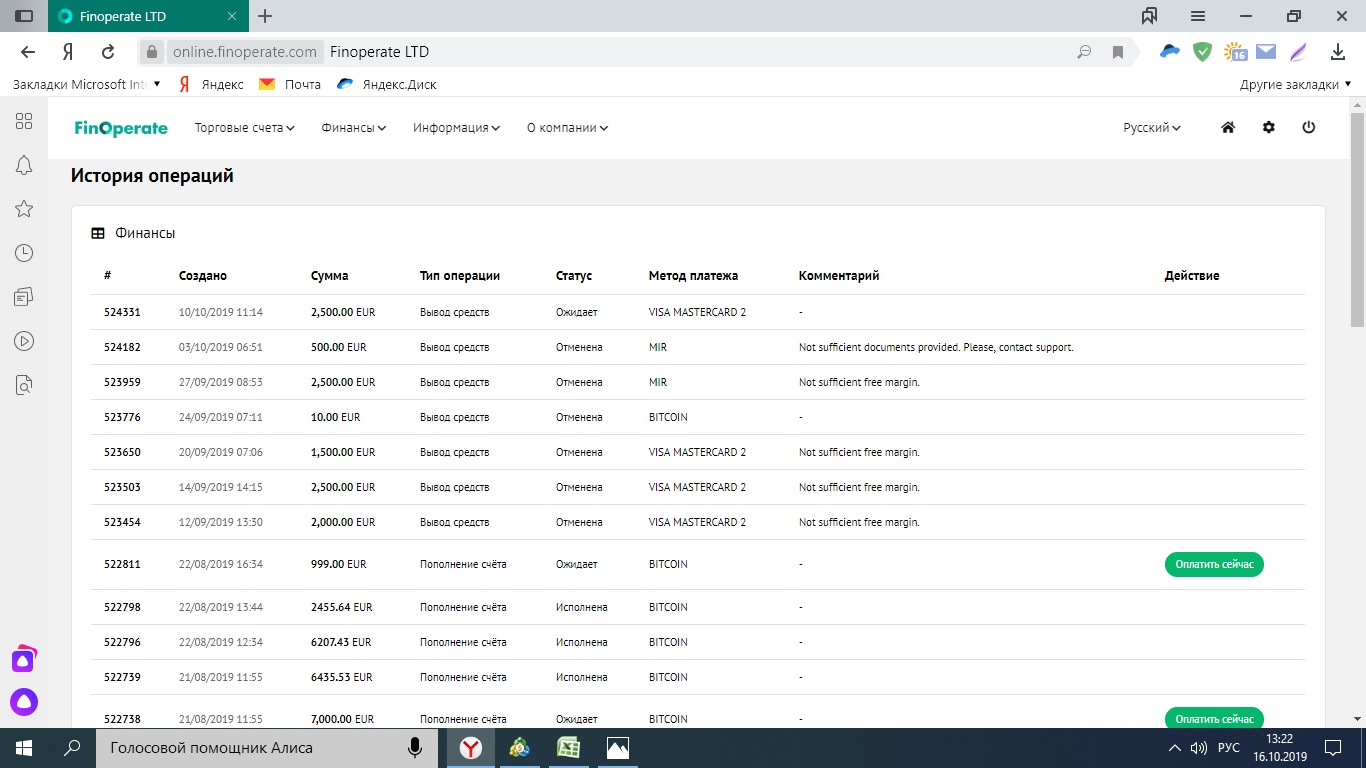Viewport: 1366px width, 768px height.
Task: Click the Not sufficient documents provided comment
Action: pyautogui.click(x=936, y=347)
